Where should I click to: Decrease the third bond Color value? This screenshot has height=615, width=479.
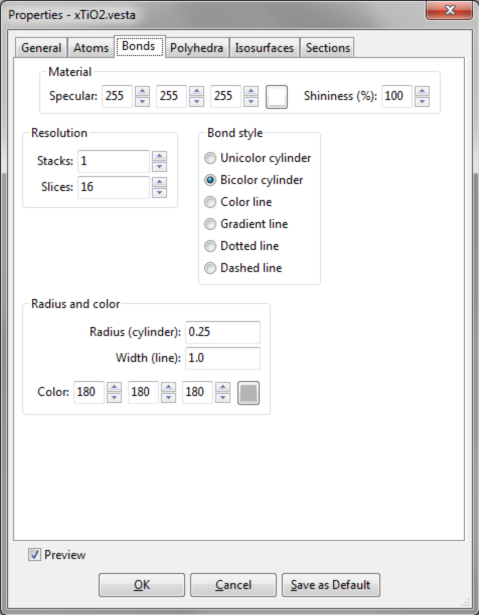(x=223, y=397)
